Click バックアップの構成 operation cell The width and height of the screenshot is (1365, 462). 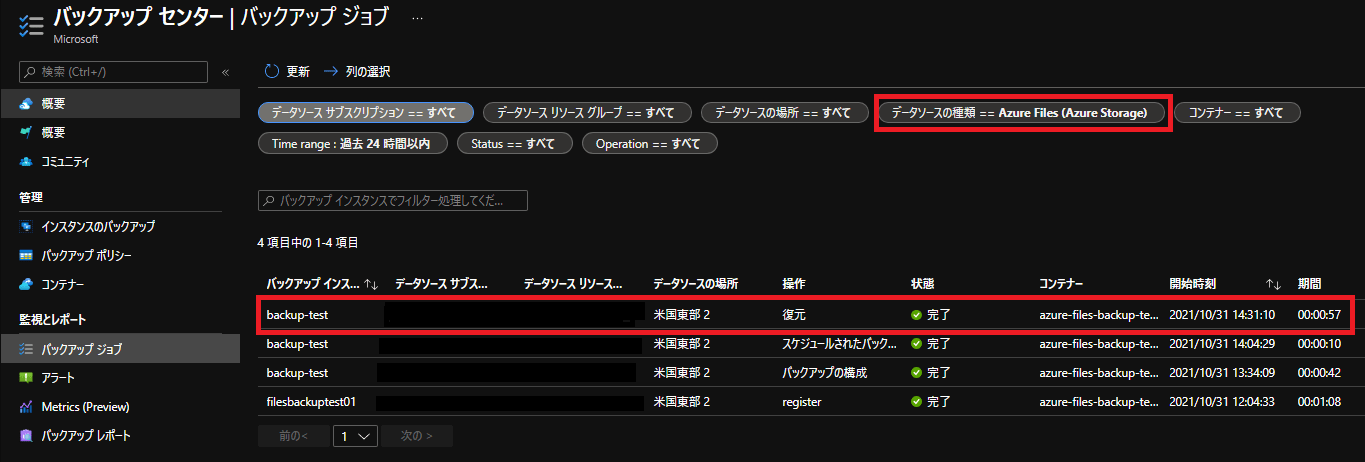click(825, 373)
